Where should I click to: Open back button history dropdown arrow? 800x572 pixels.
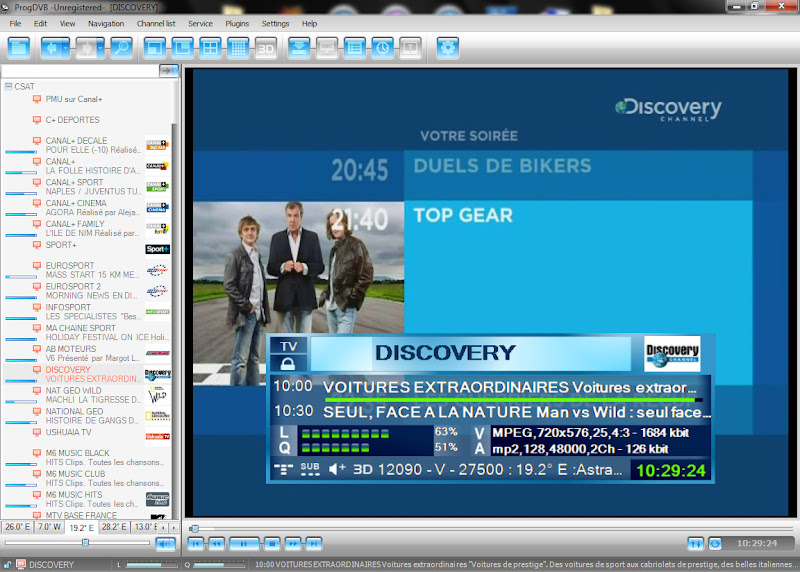click(66, 48)
